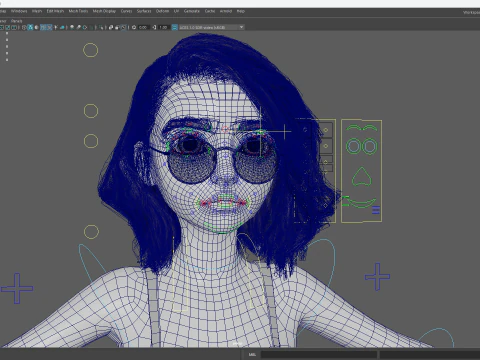Toggle Smooth Shade All icon
The width and height of the screenshot is (480, 360).
(30, 27)
